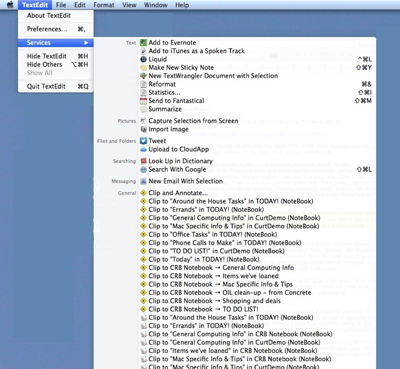The width and height of the screenshot is (400, 369).
Task: Clip to CRB Notebook → General Computing Info
Action: click(x=257, y=267)
